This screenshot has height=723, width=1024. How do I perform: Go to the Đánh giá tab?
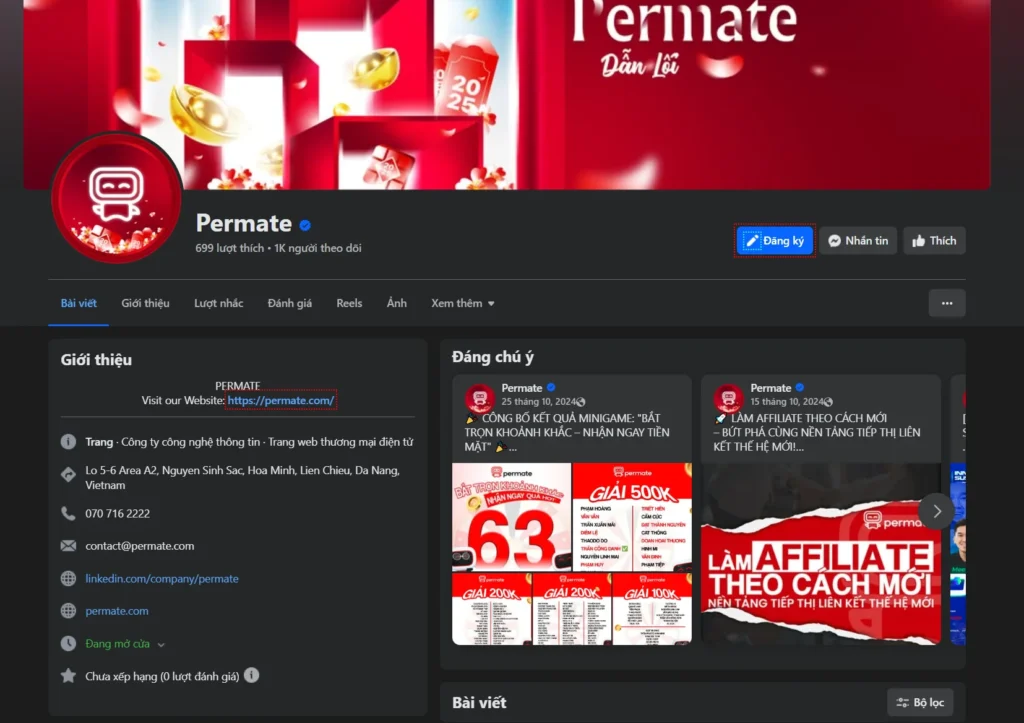[x=289, y=303]
